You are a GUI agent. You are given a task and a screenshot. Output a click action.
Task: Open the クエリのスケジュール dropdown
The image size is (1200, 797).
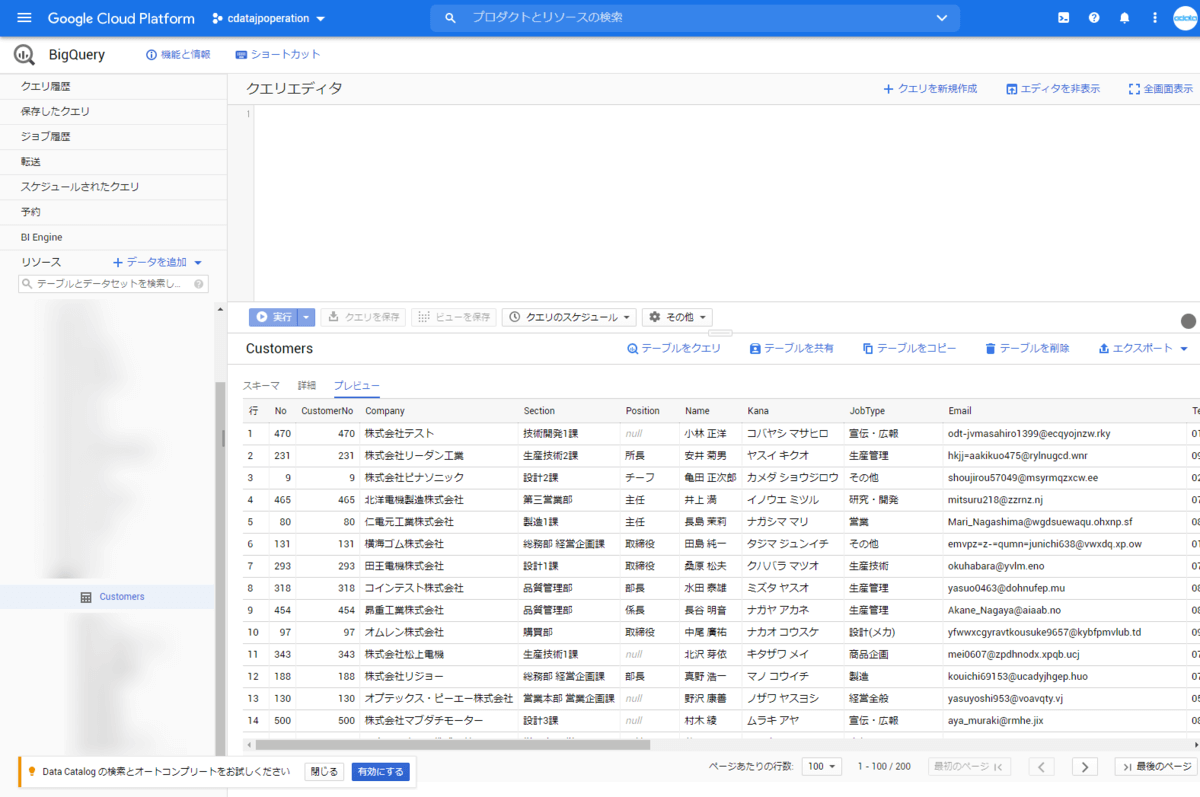point(569,317)
